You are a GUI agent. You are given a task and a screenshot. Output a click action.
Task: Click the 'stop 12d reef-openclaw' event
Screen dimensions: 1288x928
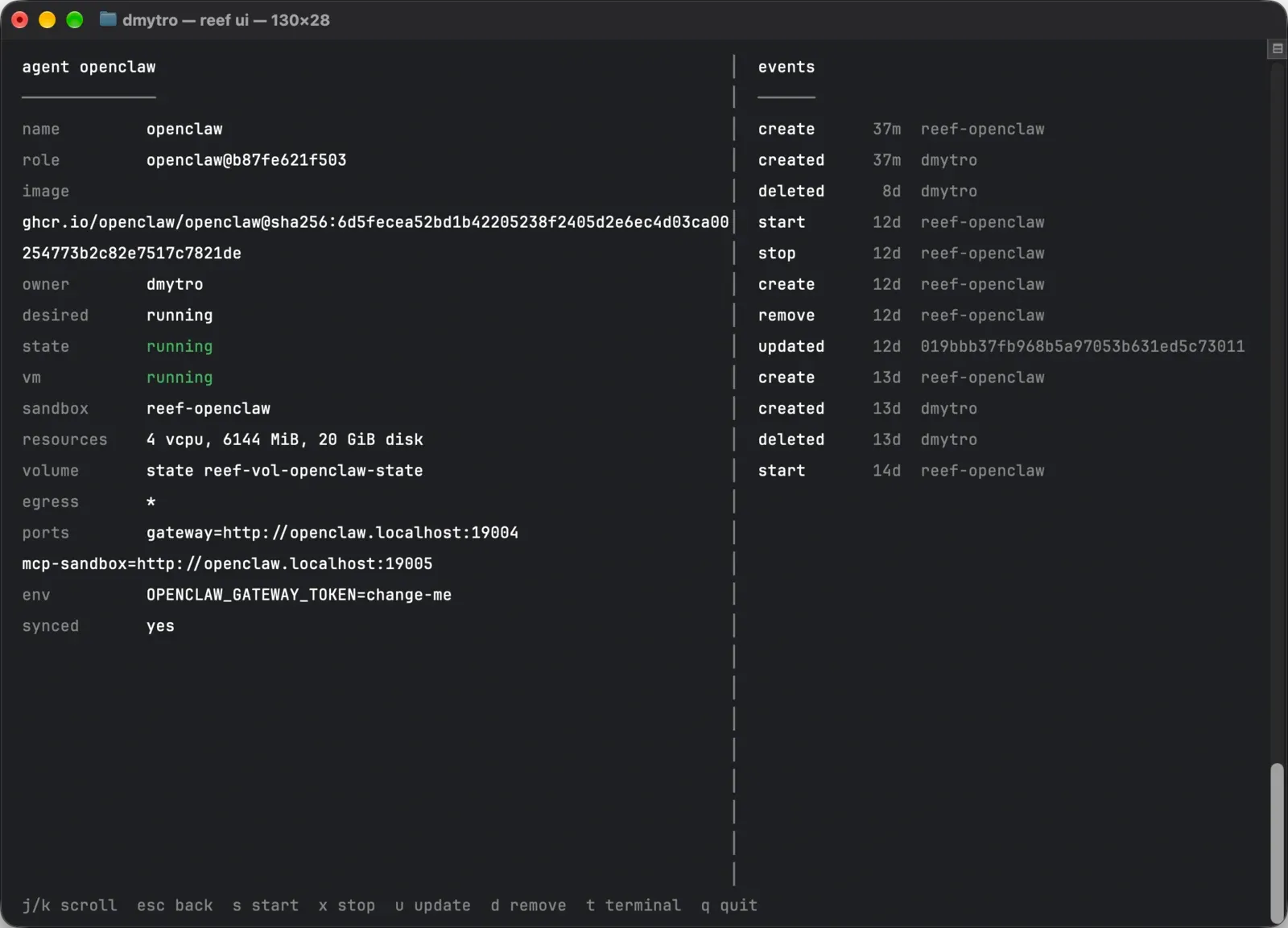pyautogui.click(x=902, y=254)
